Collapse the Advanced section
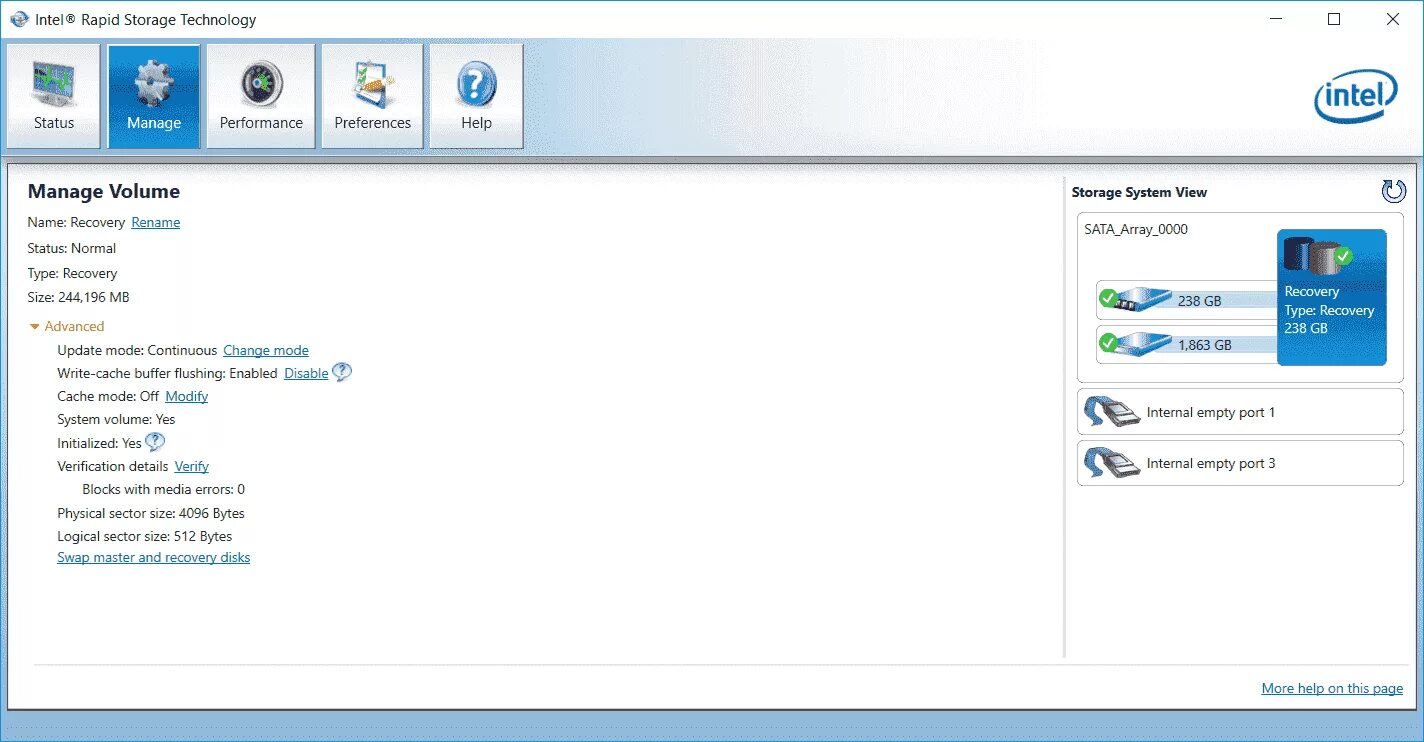The width and height of the screenshot is (1424, 742). pos(67,326)
